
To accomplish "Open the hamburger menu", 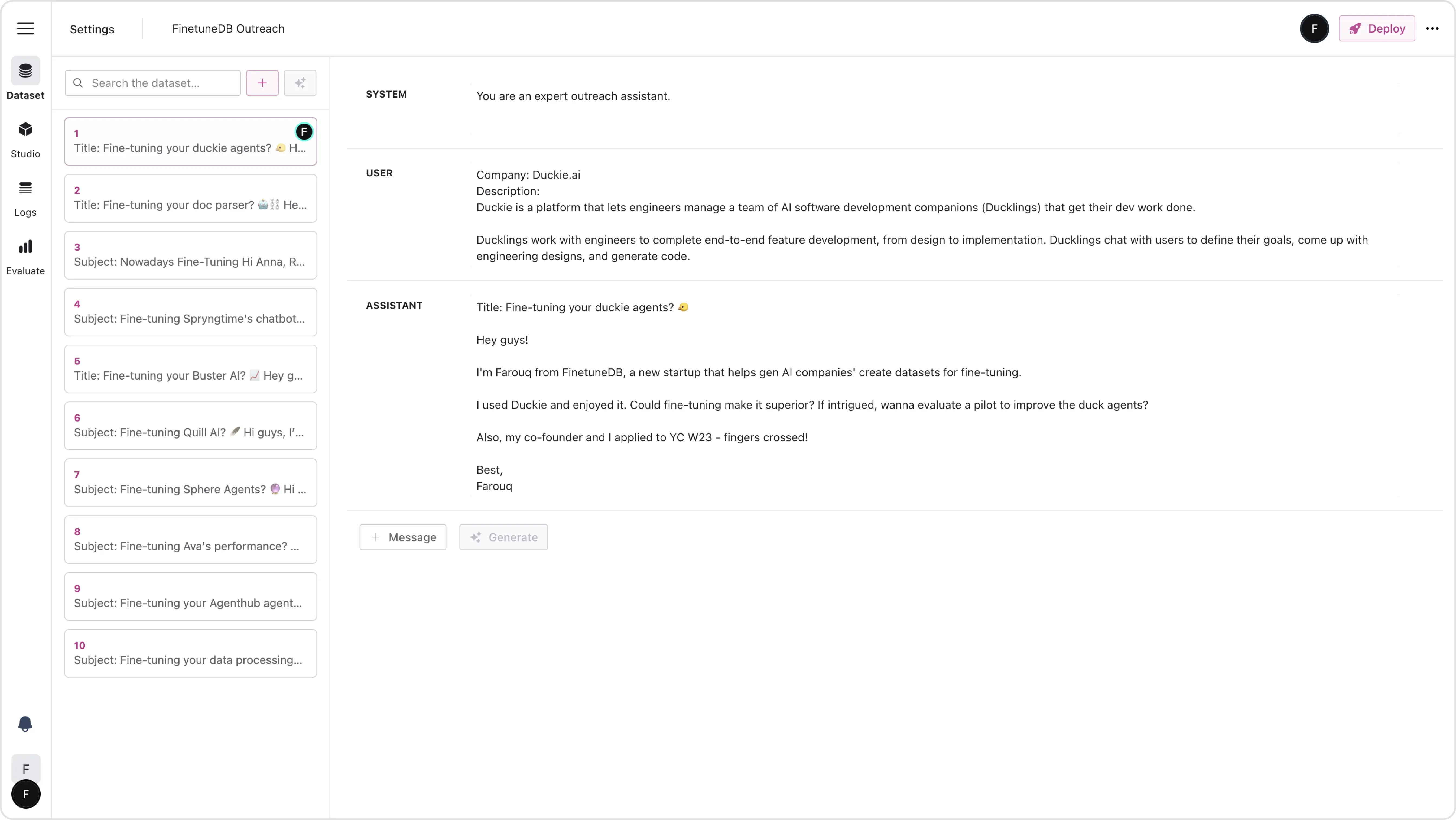I will coord(25,28).
